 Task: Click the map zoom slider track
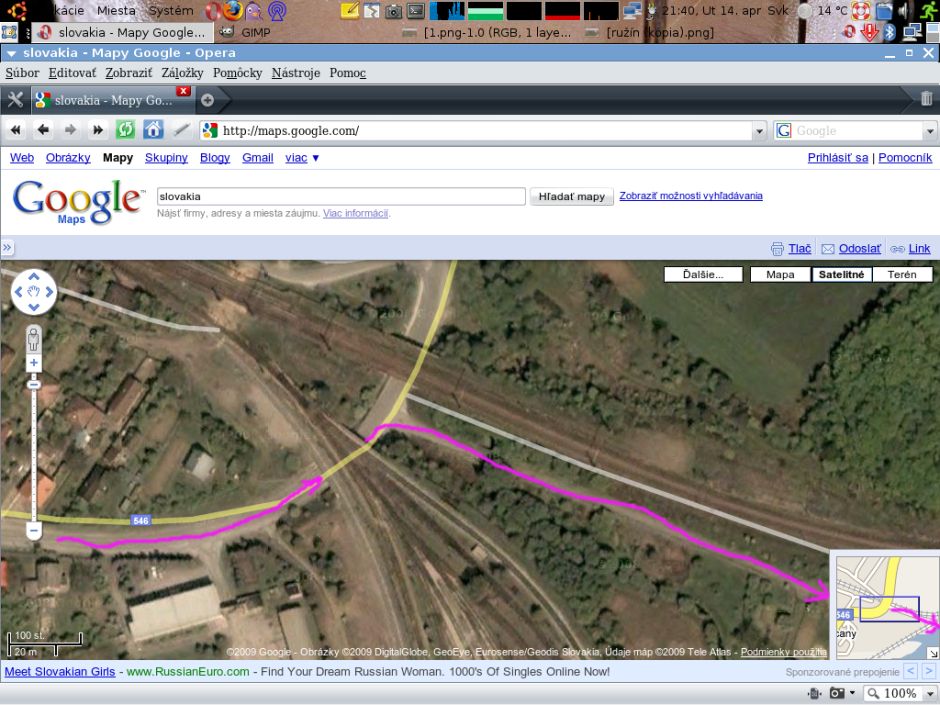pos(34,450)
